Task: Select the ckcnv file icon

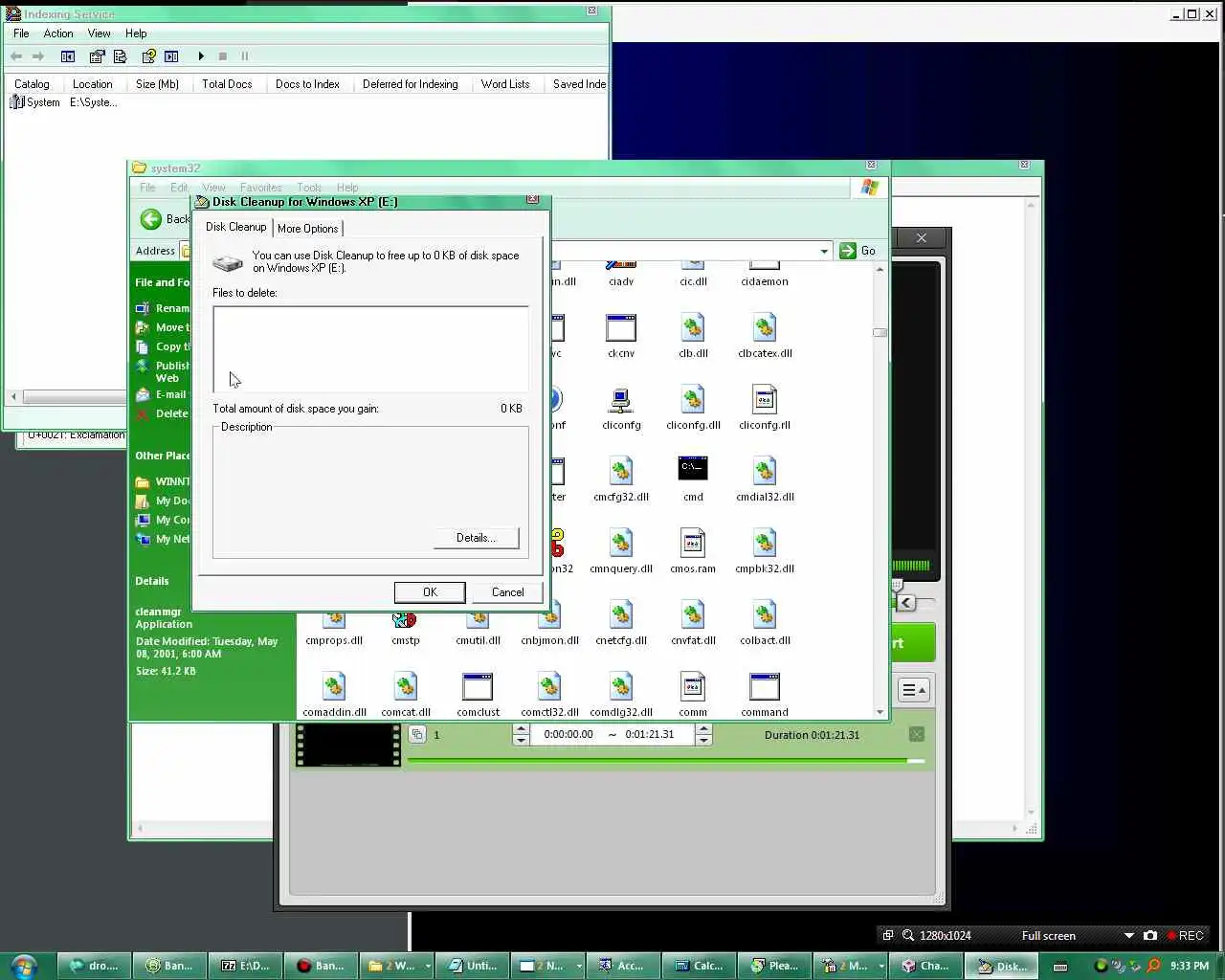Action: tap(621, 328)
